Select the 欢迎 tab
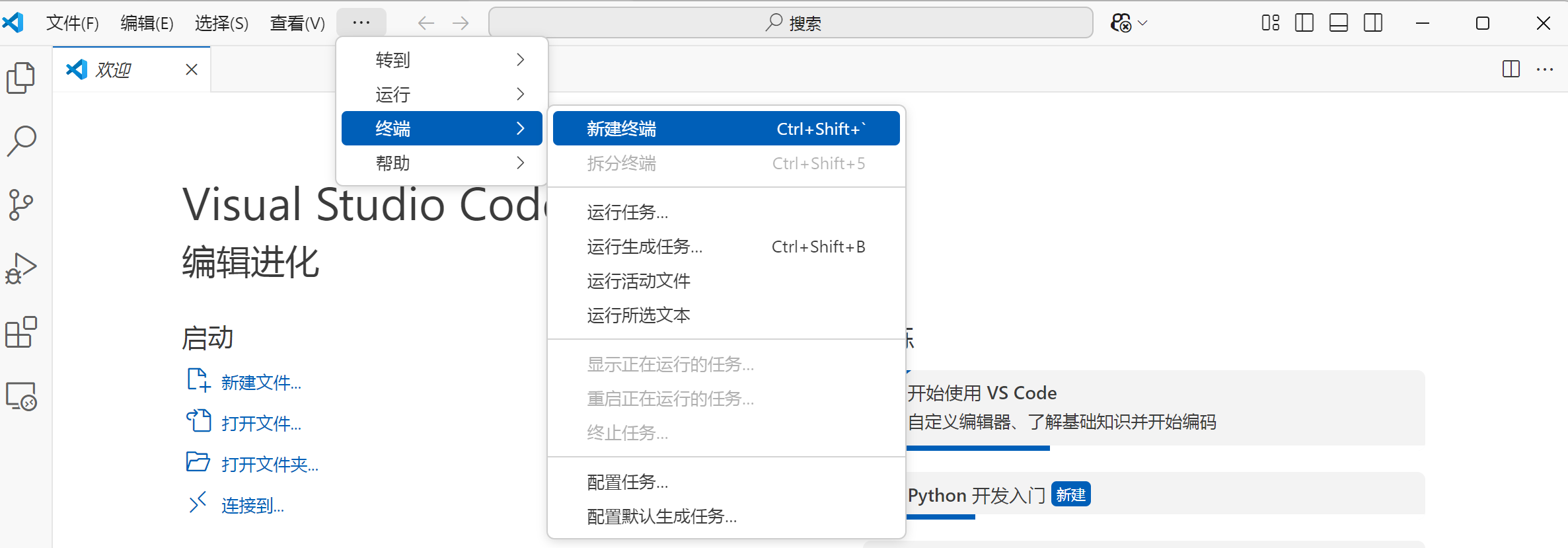Viewport: 1568px width, 548px height. coord(131,69)
